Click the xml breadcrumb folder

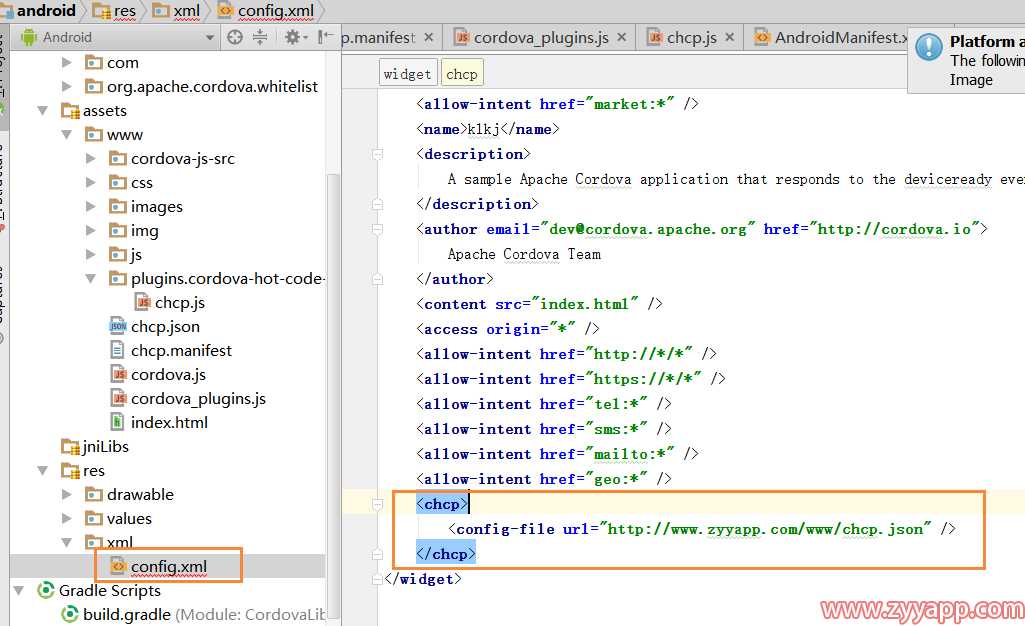[176, 10]
